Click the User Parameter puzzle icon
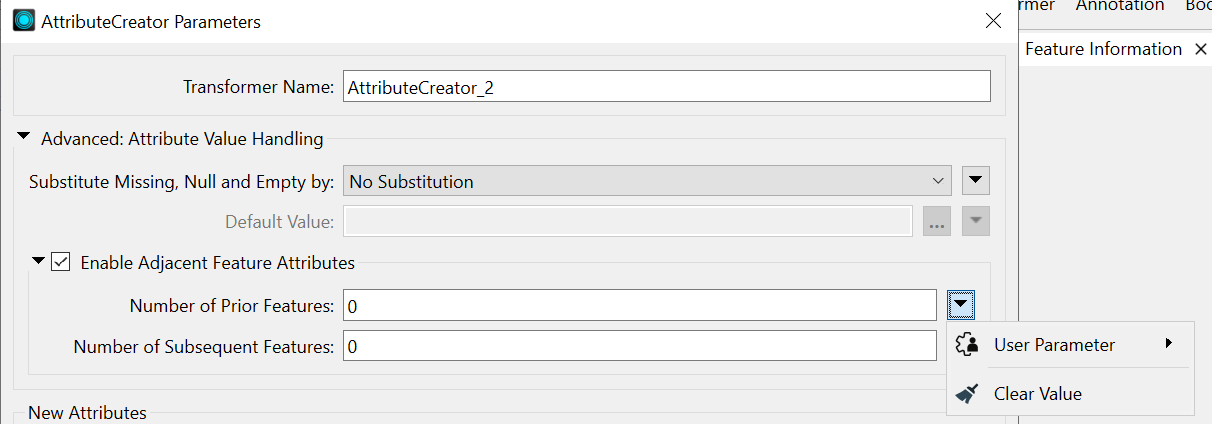This screenshot has height=424, width=1212. (967, 345)
